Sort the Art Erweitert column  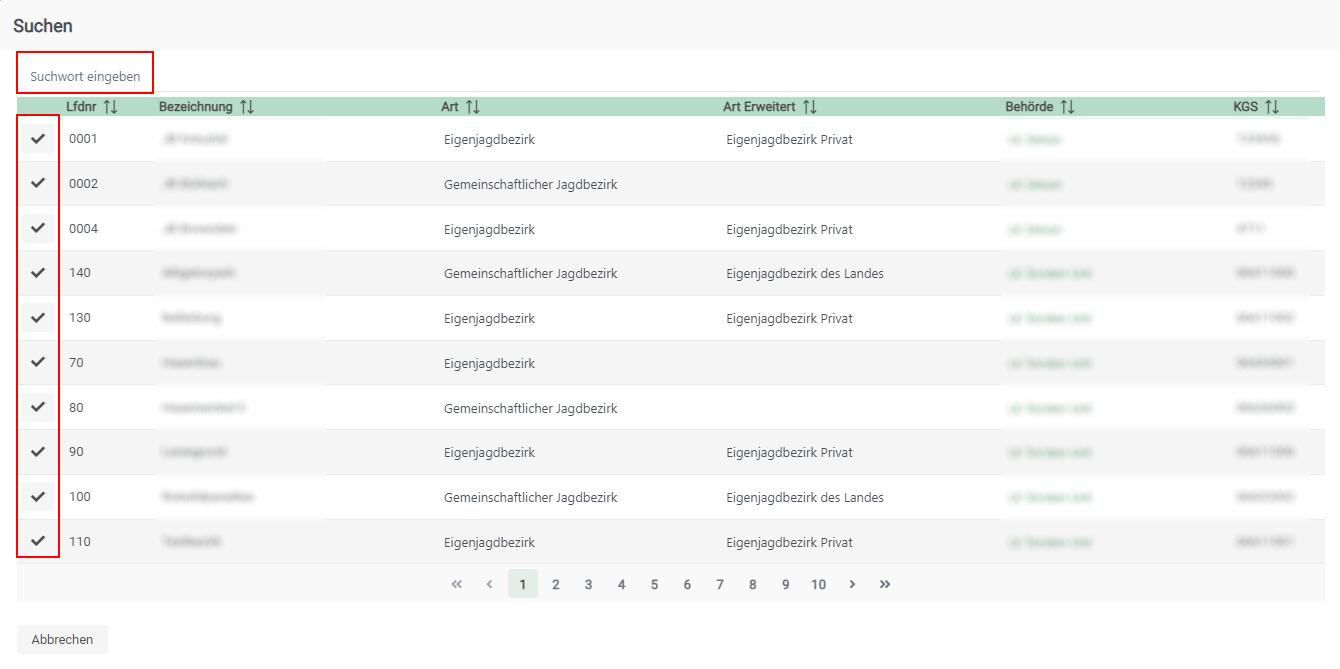click(x=810, y=107)
